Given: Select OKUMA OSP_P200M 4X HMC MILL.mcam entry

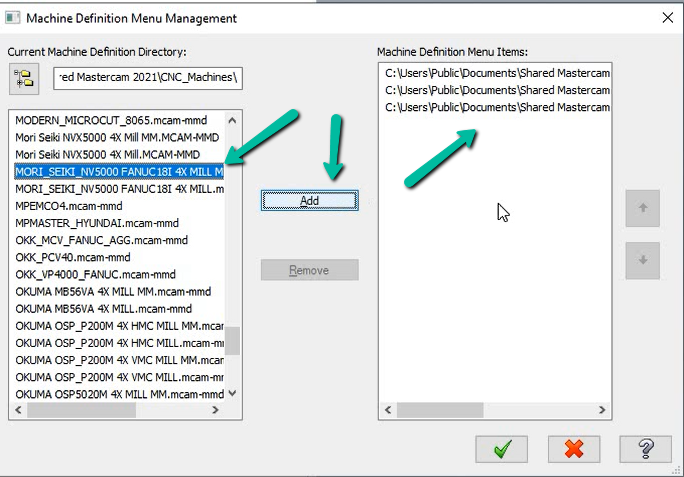Looking at the screenshot, I should pyautogui.click(x=120, y=343).
